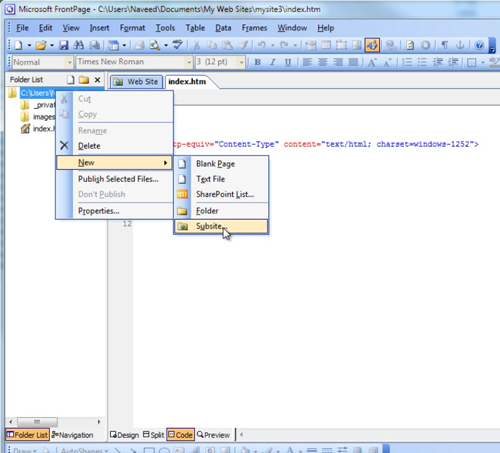Toggle Show All paragraph marks
500x453 pixels.
point(444,45)
